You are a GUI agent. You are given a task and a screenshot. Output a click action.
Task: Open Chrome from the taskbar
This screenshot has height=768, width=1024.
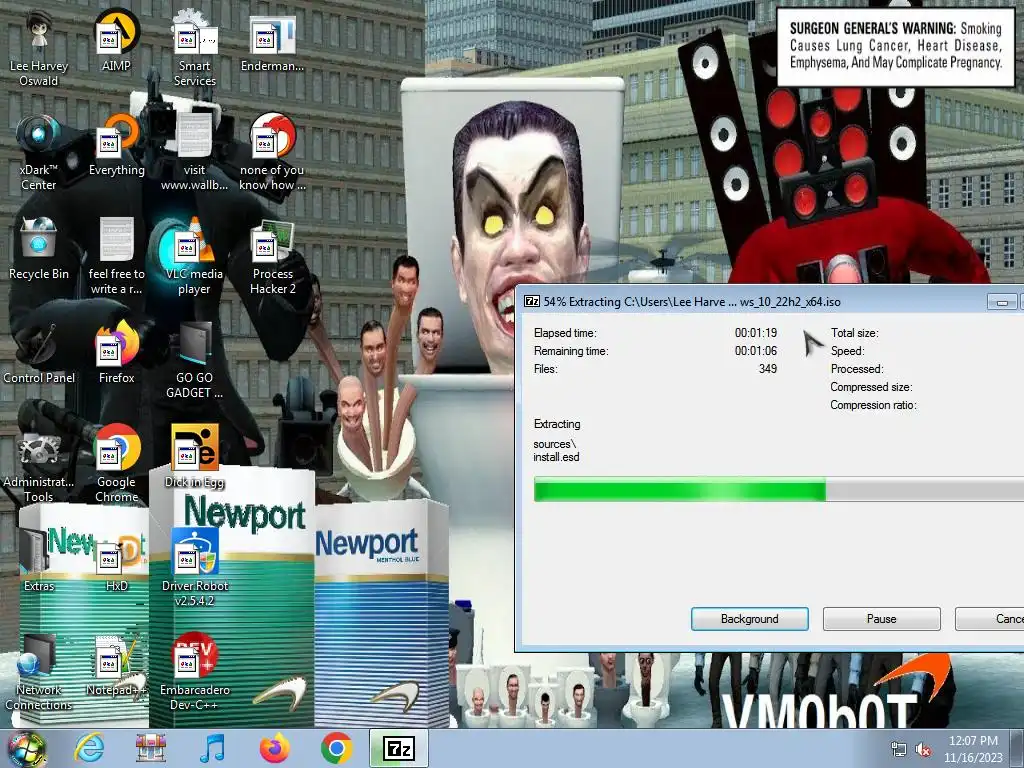[x=336, y=748]
